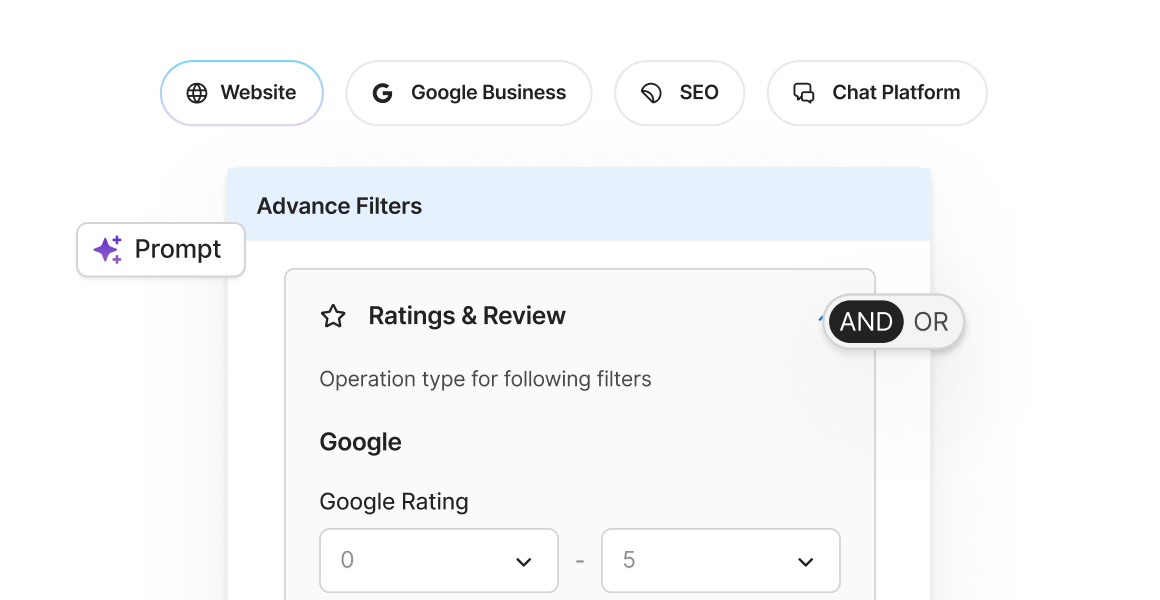Open the minimum Google Rating dropdown showing 0
The image size is (1160, 600).
(439, 560)
